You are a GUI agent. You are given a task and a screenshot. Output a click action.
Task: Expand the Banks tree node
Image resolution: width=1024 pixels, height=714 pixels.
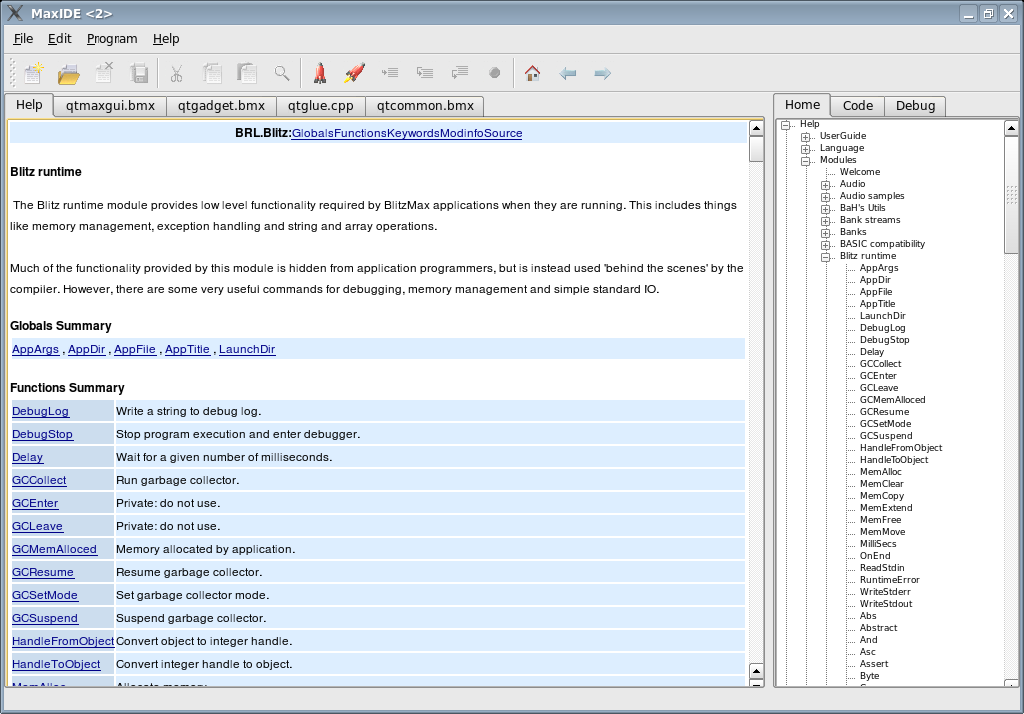[825, 233]
